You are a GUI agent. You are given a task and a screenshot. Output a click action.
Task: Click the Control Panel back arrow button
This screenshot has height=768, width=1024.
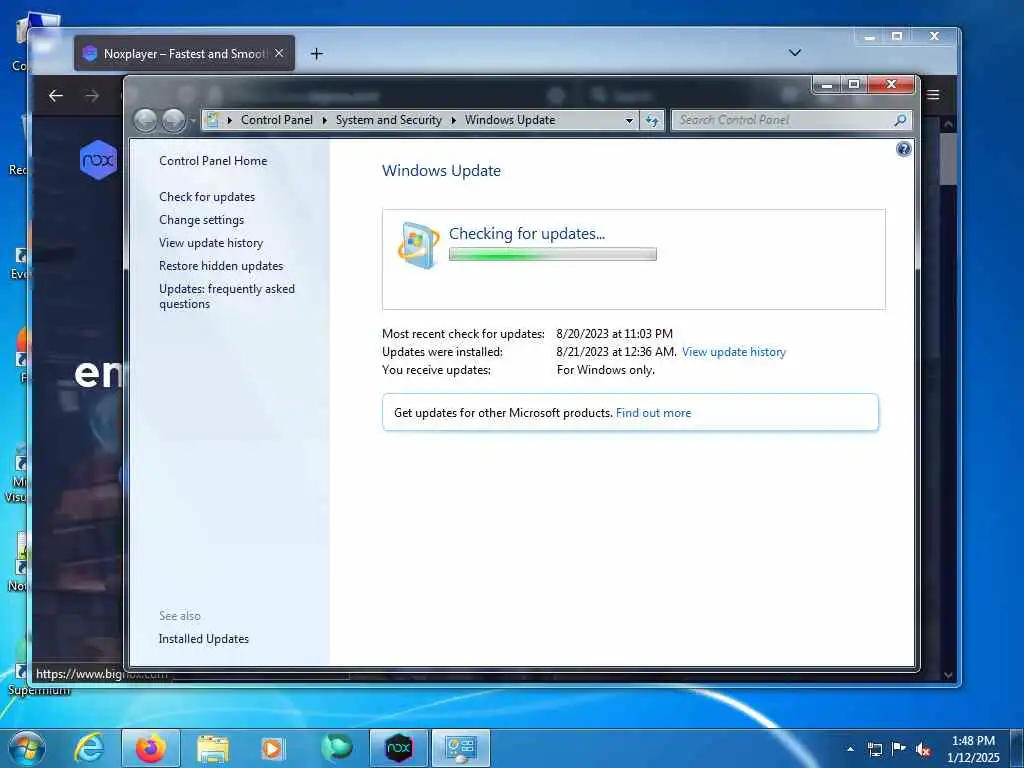click(x=145, y=120)
